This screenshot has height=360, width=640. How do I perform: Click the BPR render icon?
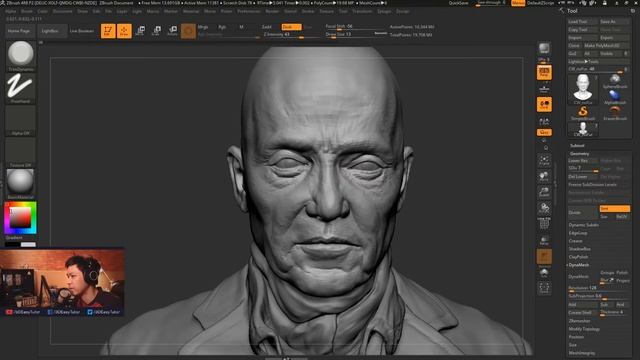pos(544,49)
